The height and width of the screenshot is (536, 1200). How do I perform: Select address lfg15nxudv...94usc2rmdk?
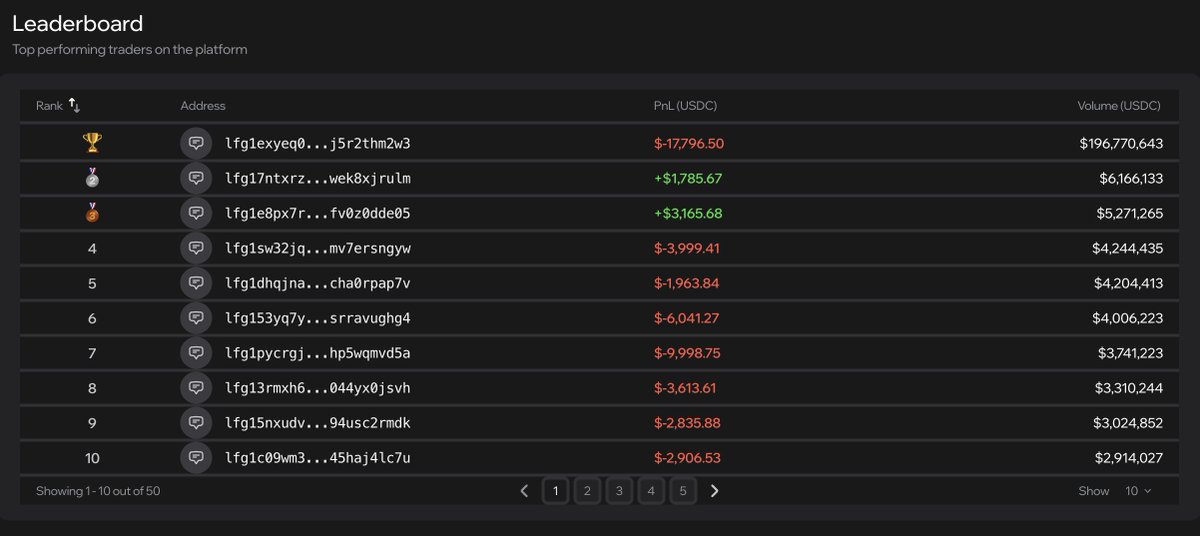point(318,423)
